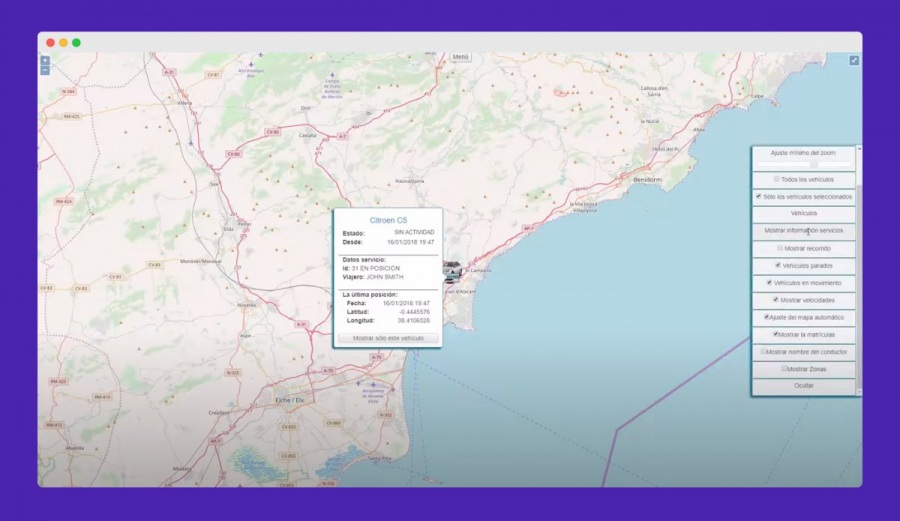Enable 'Mostrar nombre del conductor' checkbox
Viewport: 900px width, 521px height.
763,351
